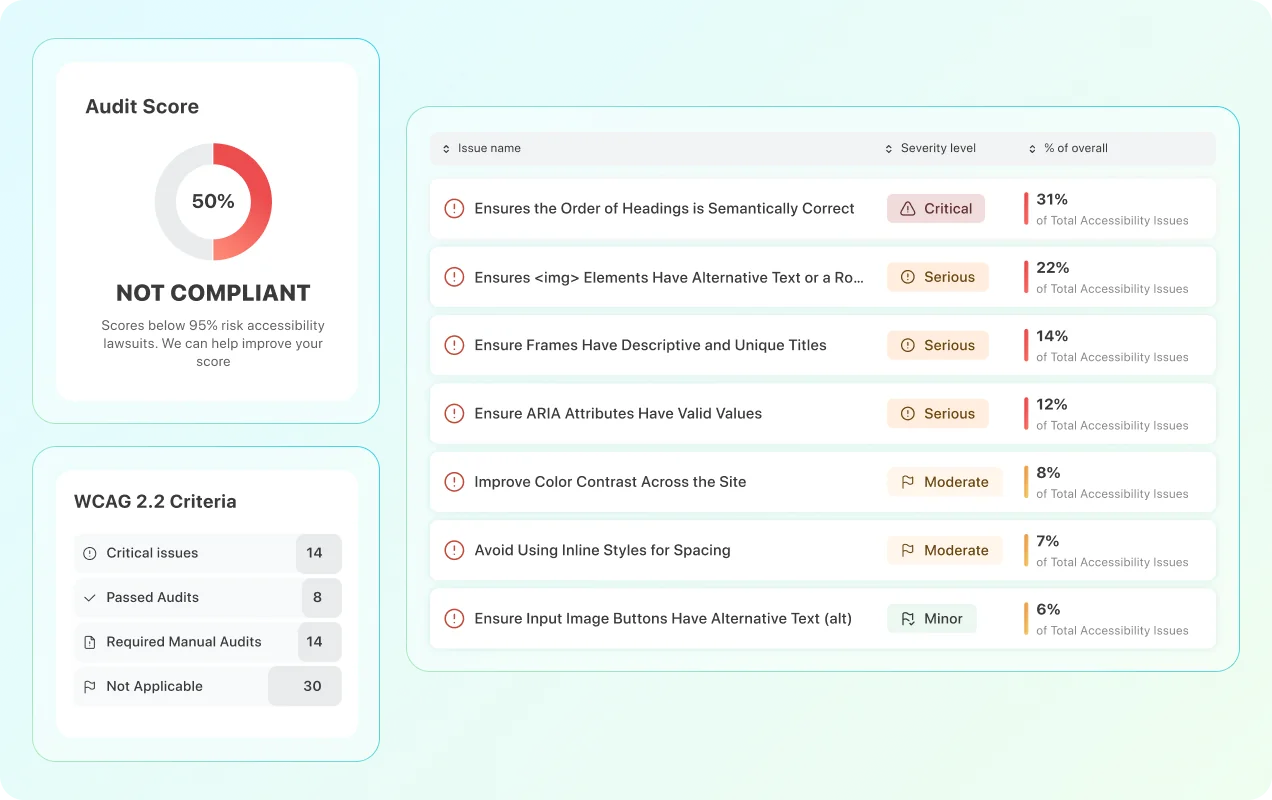Click the Serious badge for the Frames issue

(938, 345)
